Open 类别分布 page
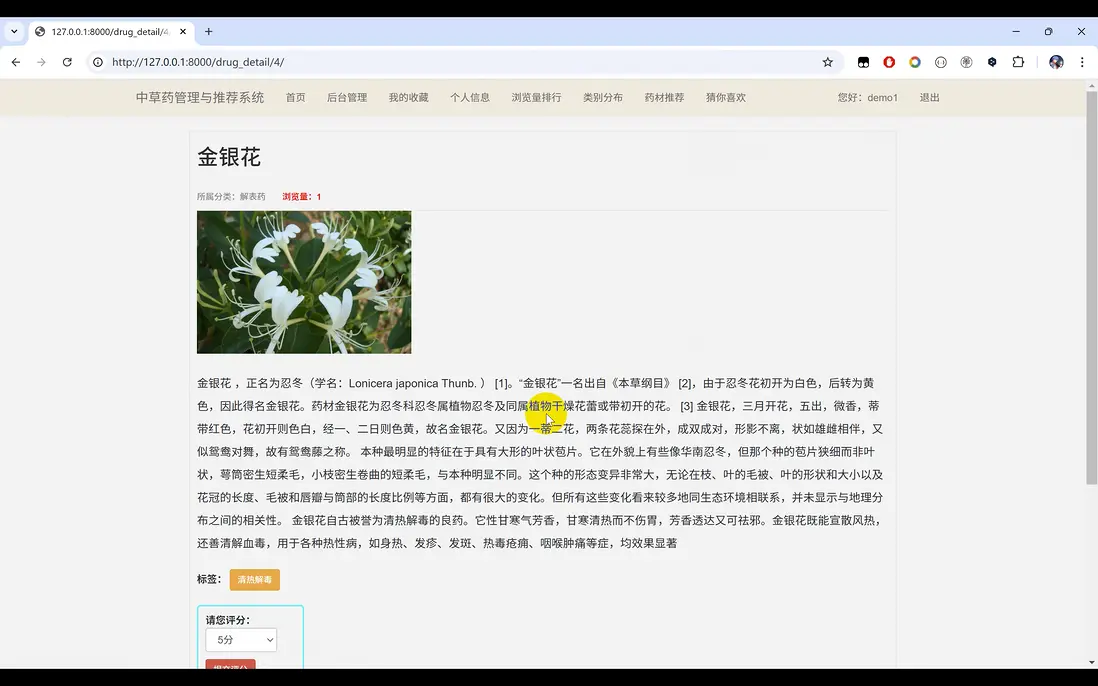Image resolution: width=1098 pixels, height=686 pixels. point(603,97)
